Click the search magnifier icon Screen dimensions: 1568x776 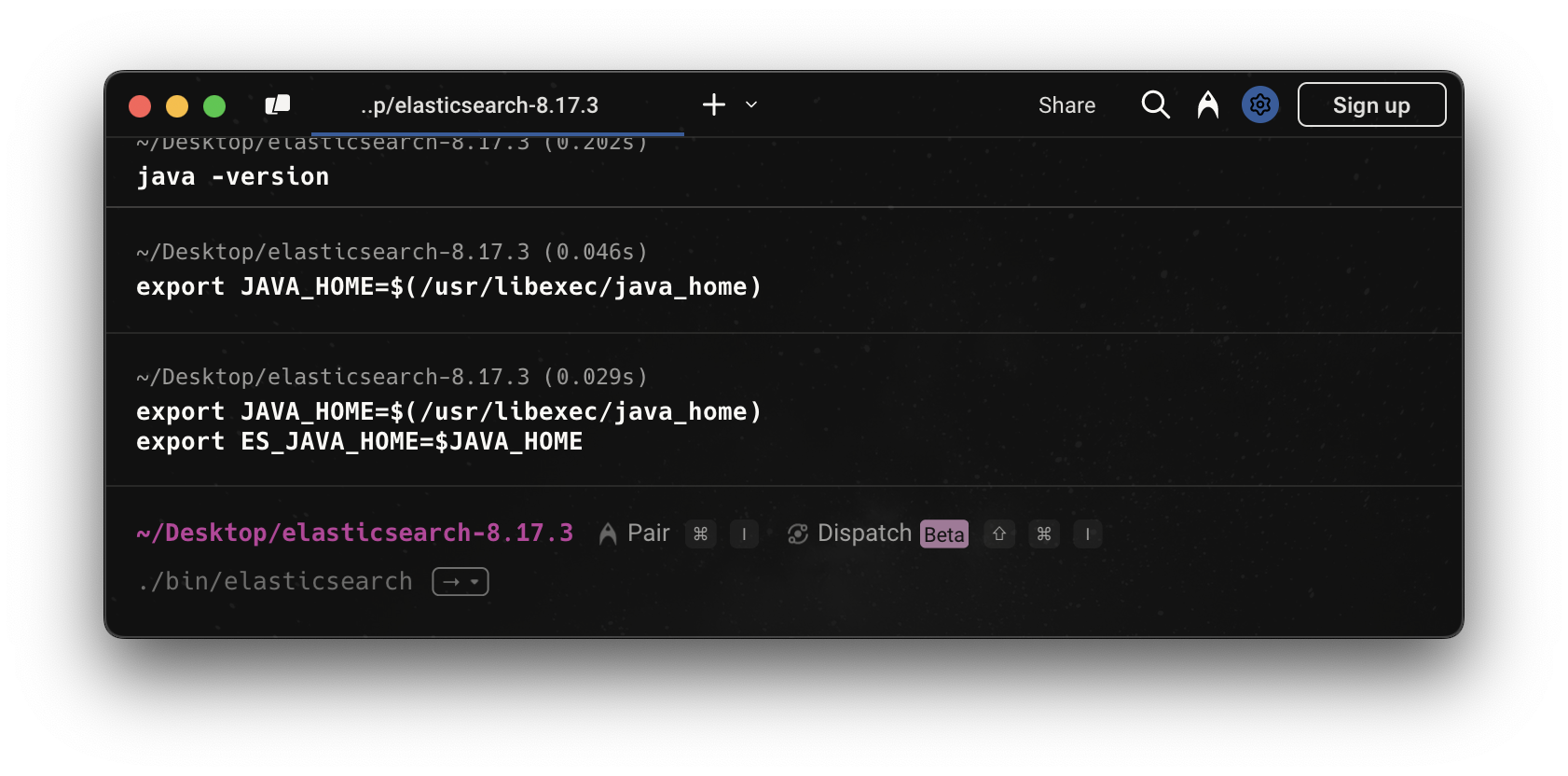tap(1155, 104)
